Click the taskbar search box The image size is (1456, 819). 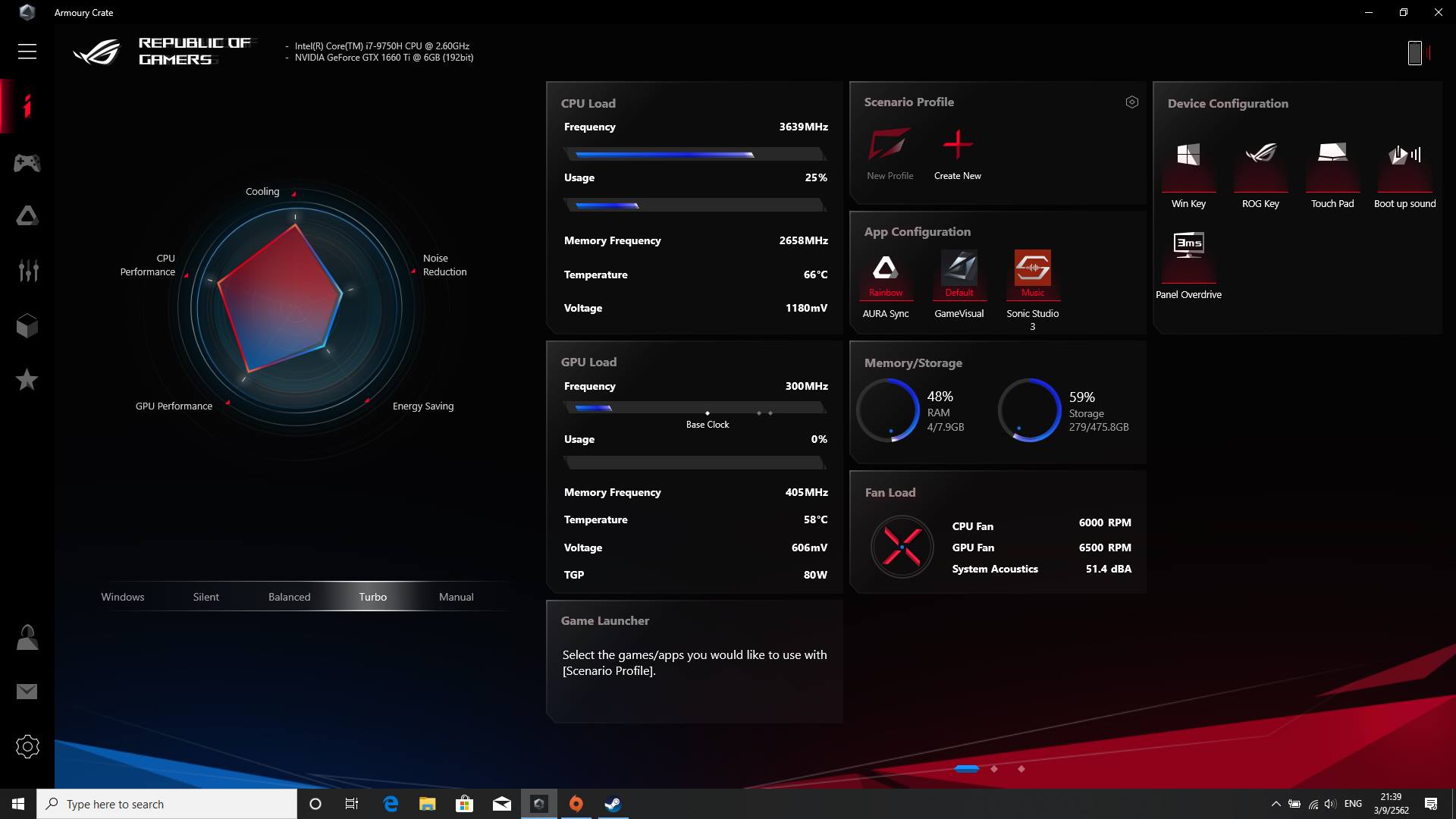point(167,804)
